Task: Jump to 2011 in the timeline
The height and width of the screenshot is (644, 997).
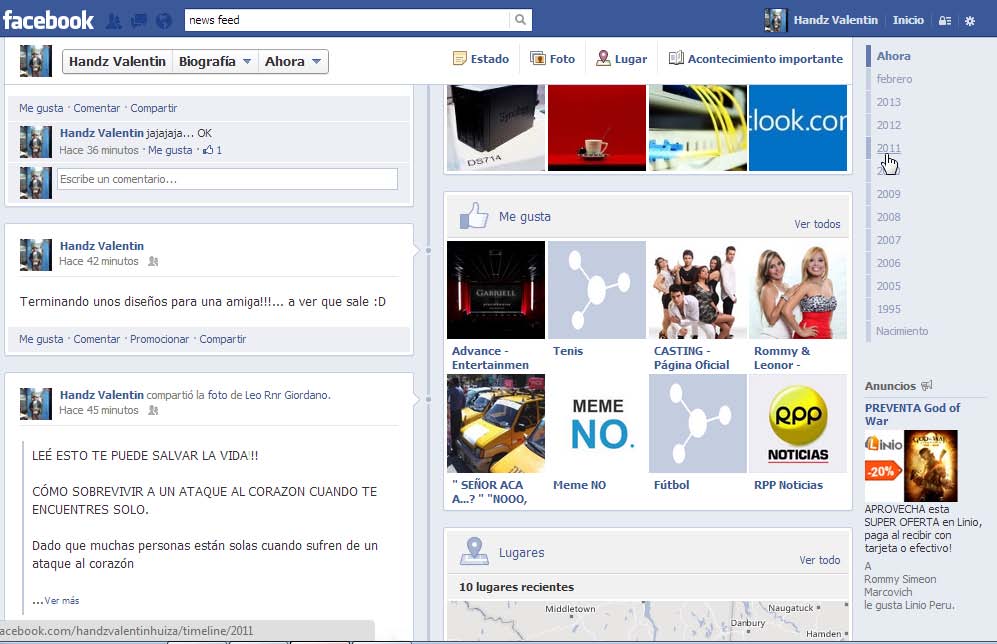Action: point(888,148)
